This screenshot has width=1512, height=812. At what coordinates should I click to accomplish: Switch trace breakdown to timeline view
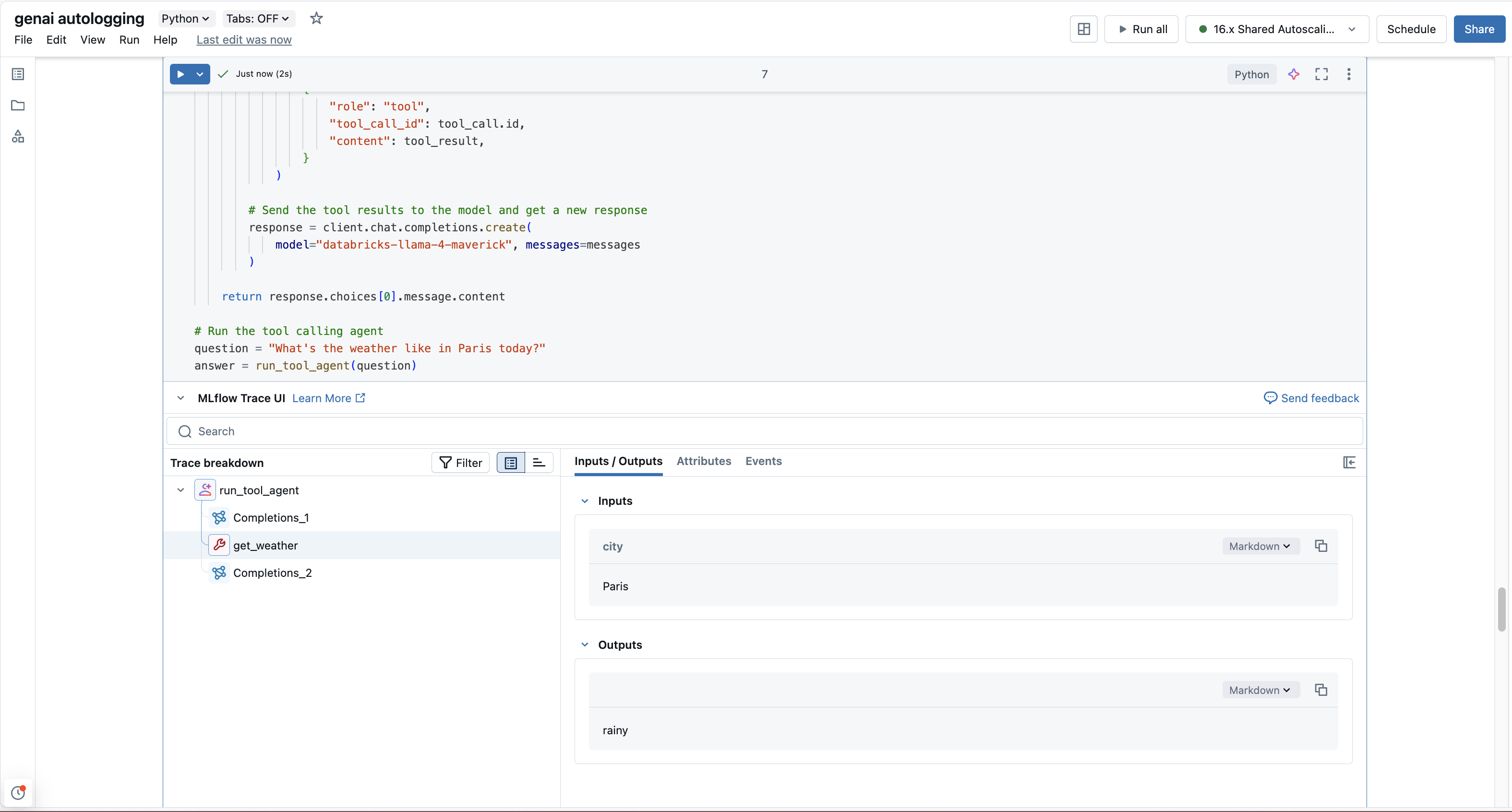pyautogui.click(x=539, y=462)
